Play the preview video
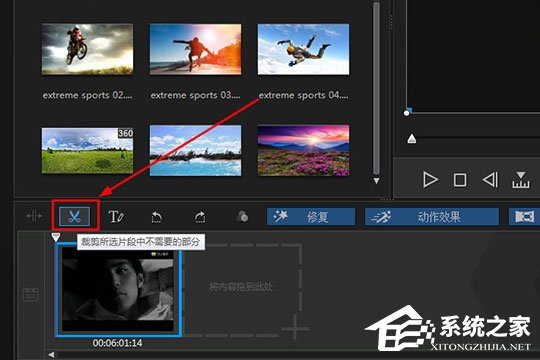This screenshot has width=540, height=360. pos(430,180)
